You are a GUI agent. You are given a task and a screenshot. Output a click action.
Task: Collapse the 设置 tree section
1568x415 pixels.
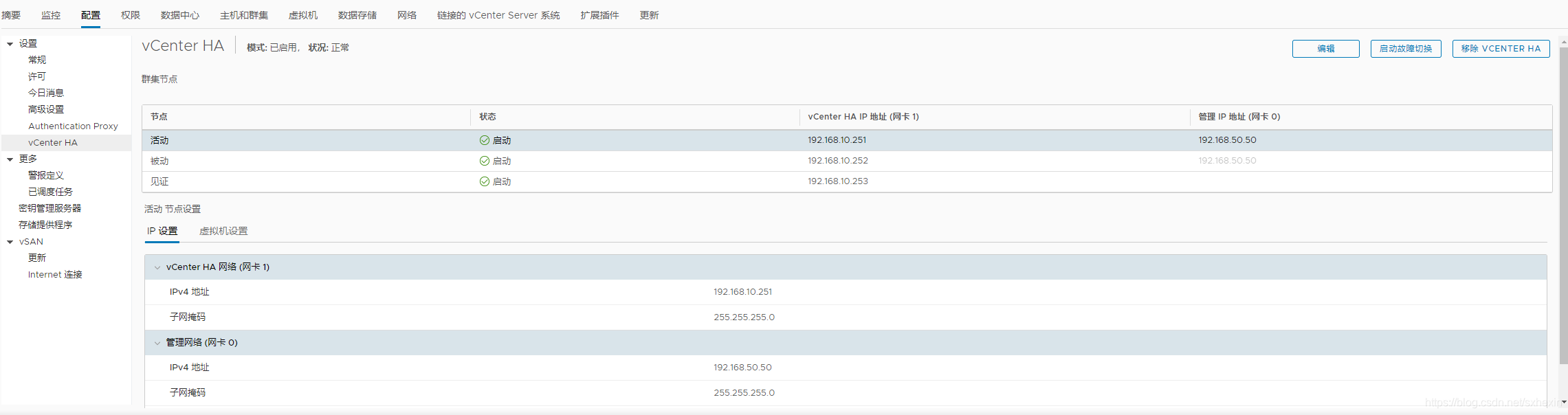10,44
